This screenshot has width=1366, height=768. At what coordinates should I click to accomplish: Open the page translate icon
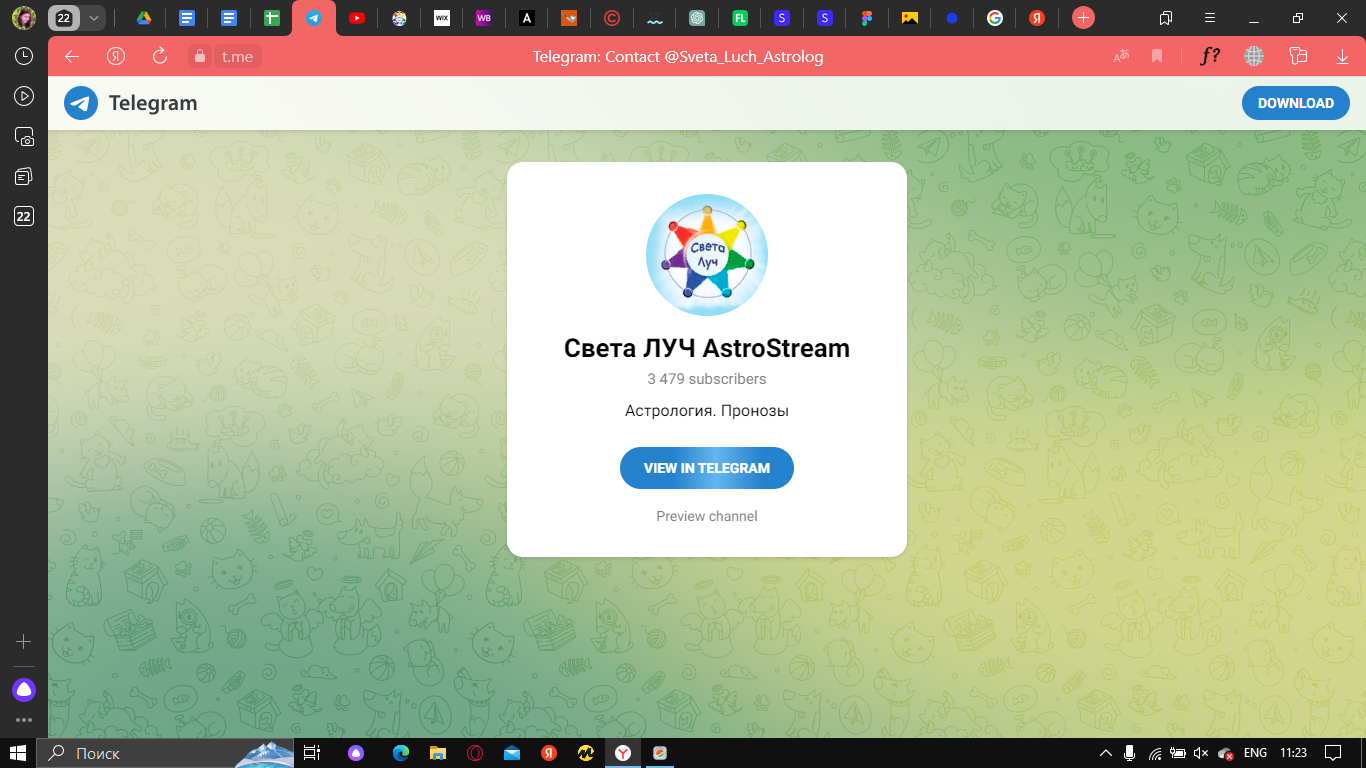click(x=1122, y=57)
